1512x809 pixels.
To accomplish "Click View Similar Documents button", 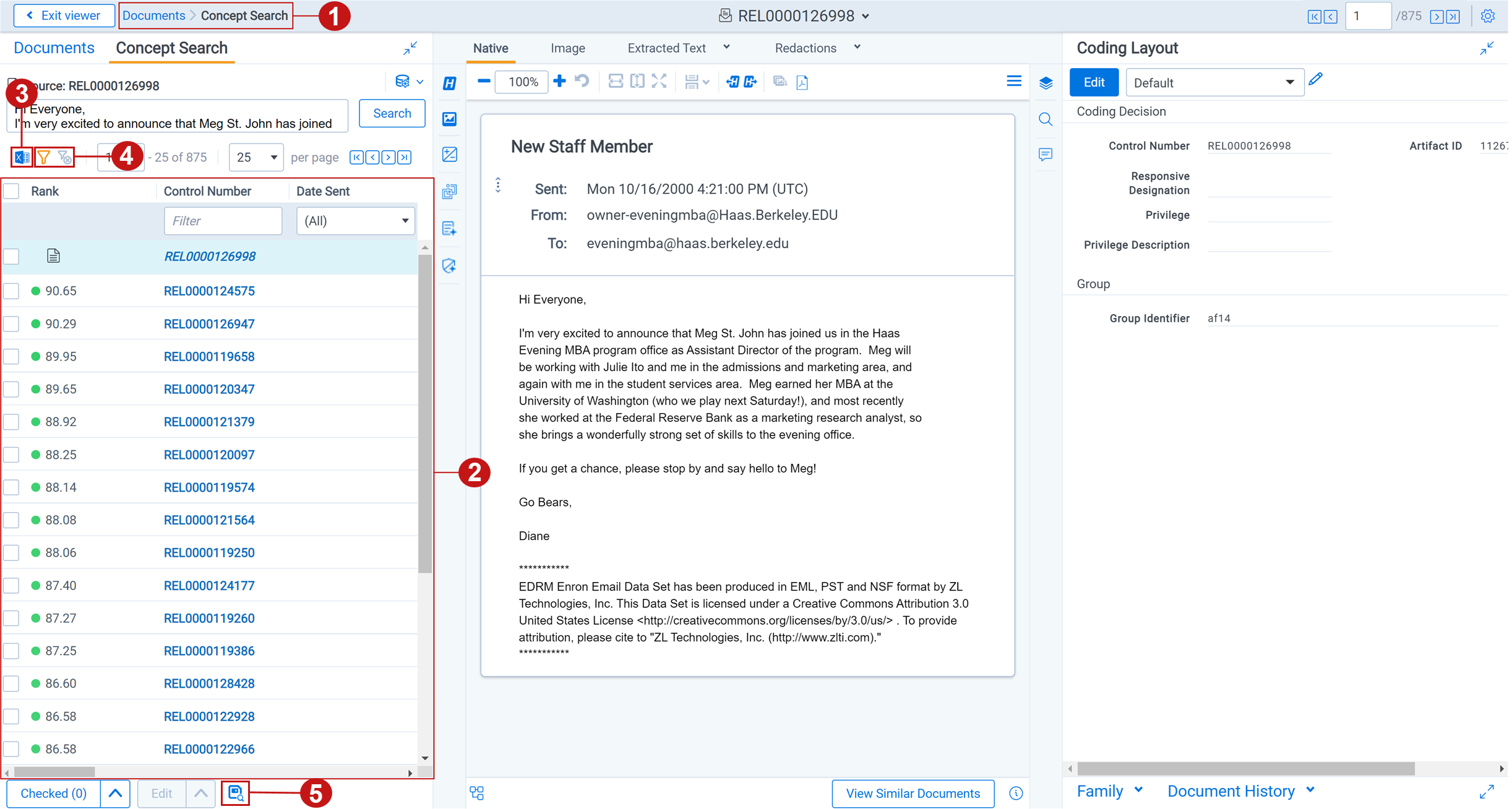I will [x=913, y=794].
